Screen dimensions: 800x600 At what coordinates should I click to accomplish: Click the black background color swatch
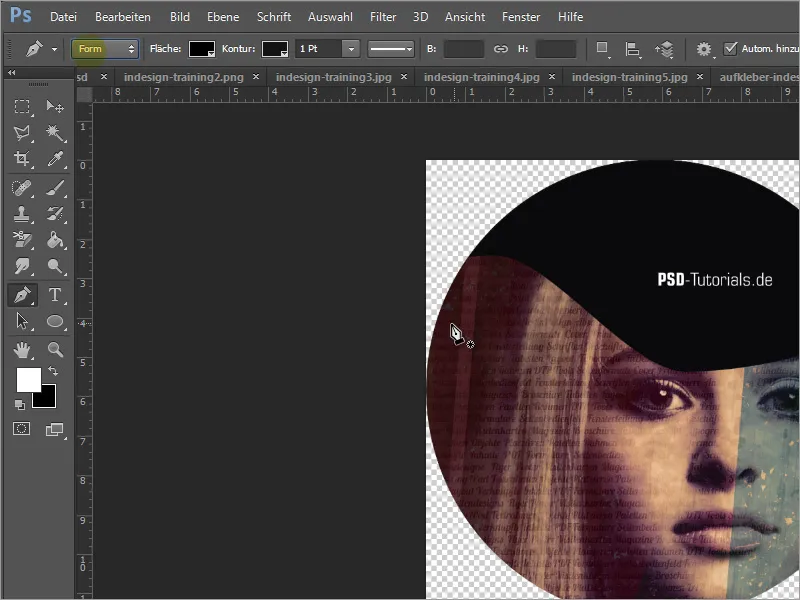click(47, 399)
